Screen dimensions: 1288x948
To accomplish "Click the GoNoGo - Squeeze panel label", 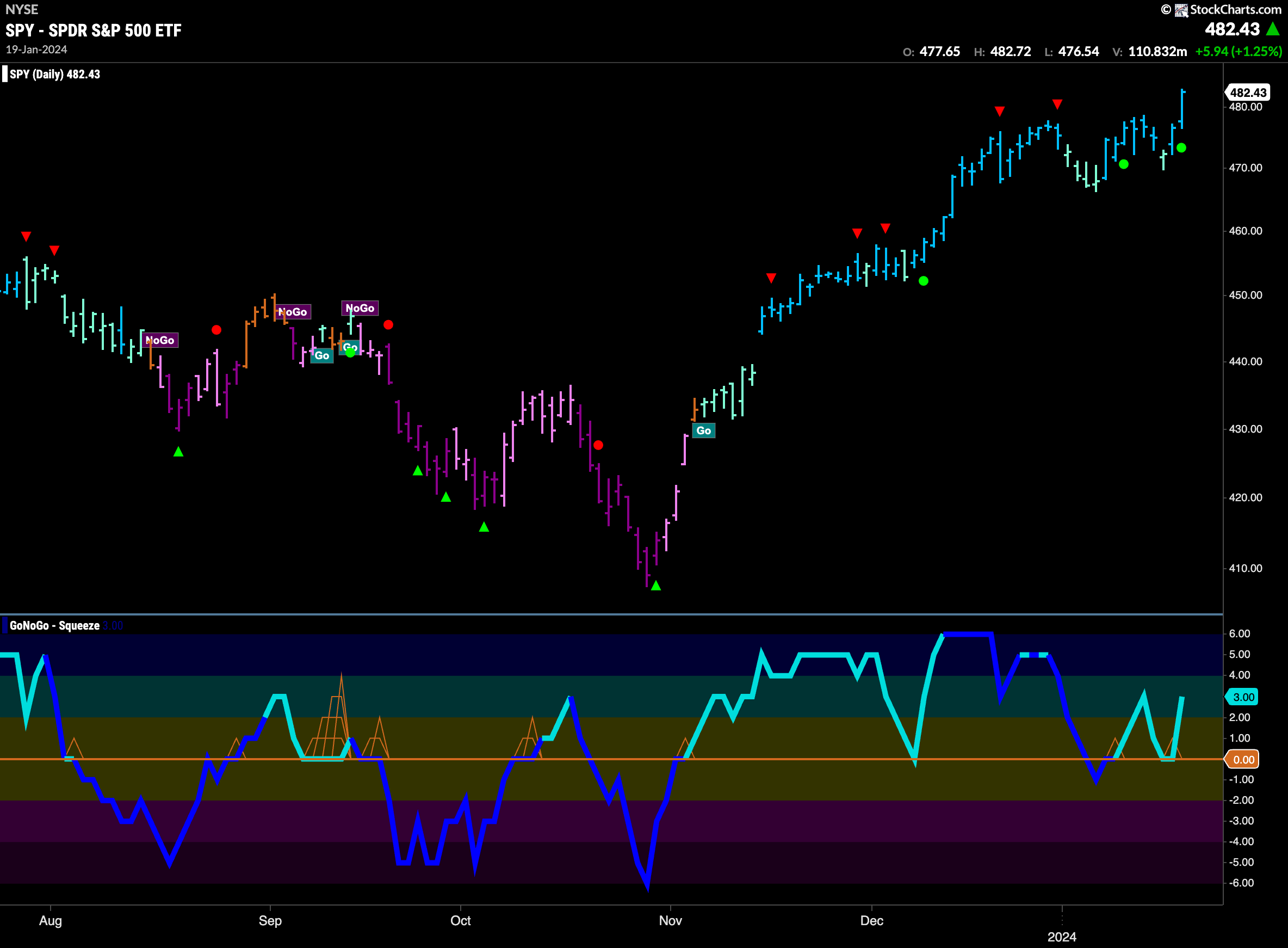I will click(x=54, y=626).
